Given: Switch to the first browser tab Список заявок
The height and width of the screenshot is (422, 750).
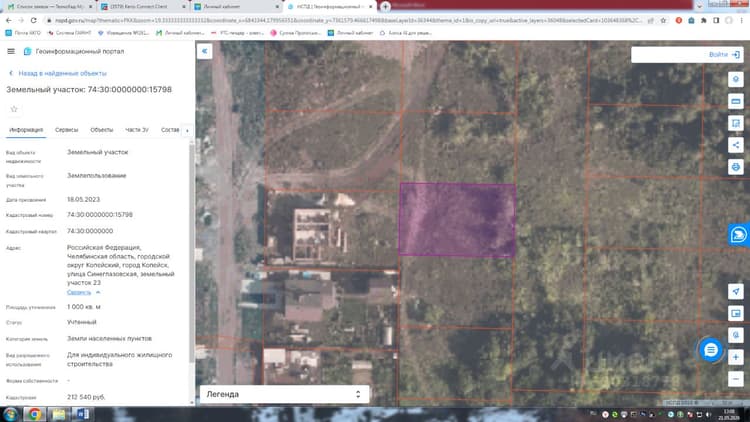Looking at the screenshot, I should (48, 7).
